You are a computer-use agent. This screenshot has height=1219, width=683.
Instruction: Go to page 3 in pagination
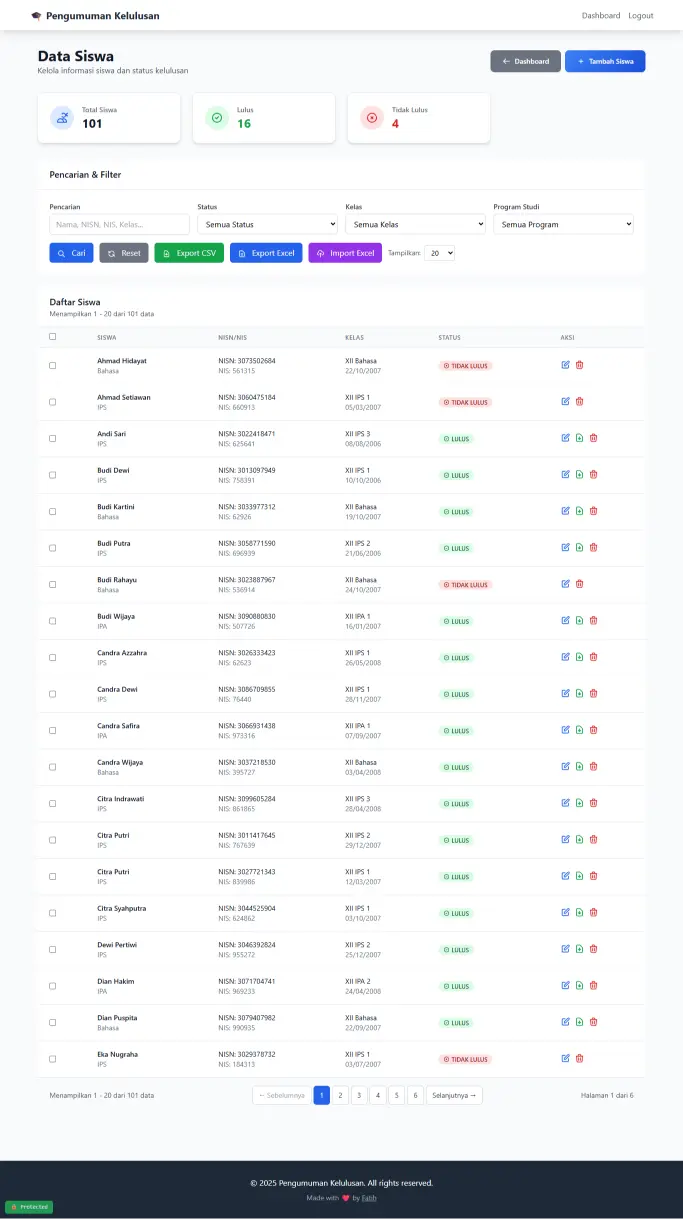(x=359, y=1095)
